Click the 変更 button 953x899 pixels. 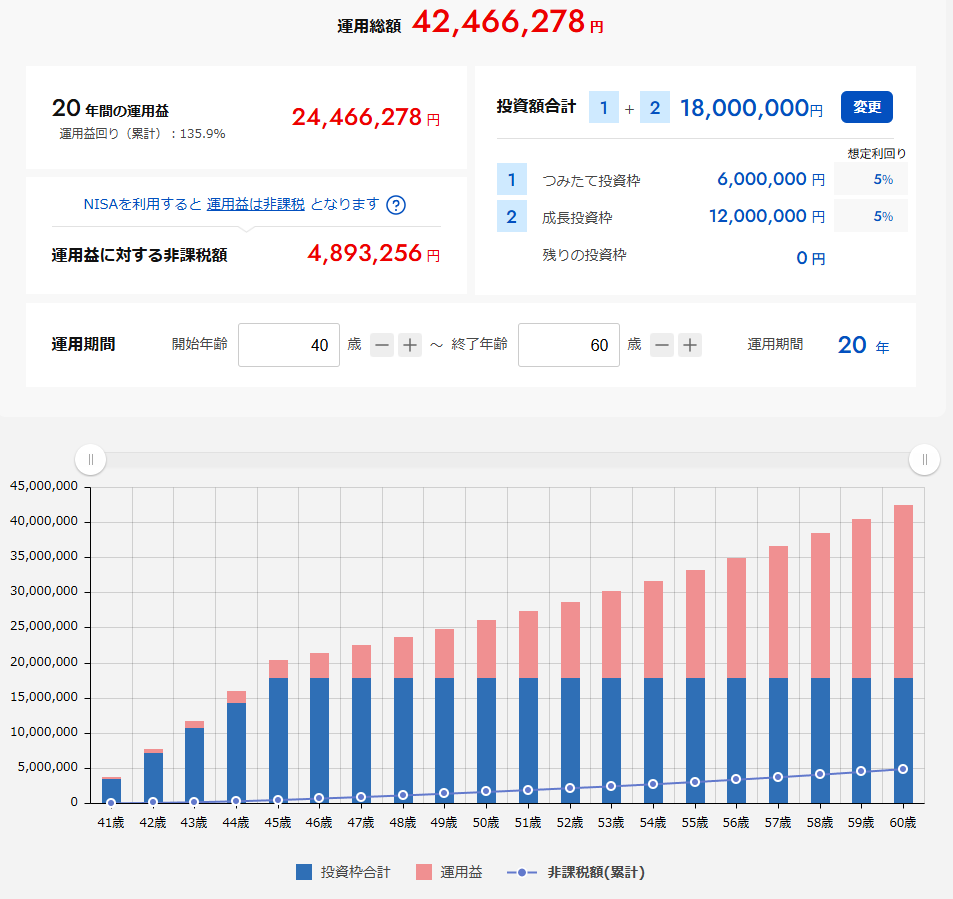pyautogui.click(x=866, y=107)
